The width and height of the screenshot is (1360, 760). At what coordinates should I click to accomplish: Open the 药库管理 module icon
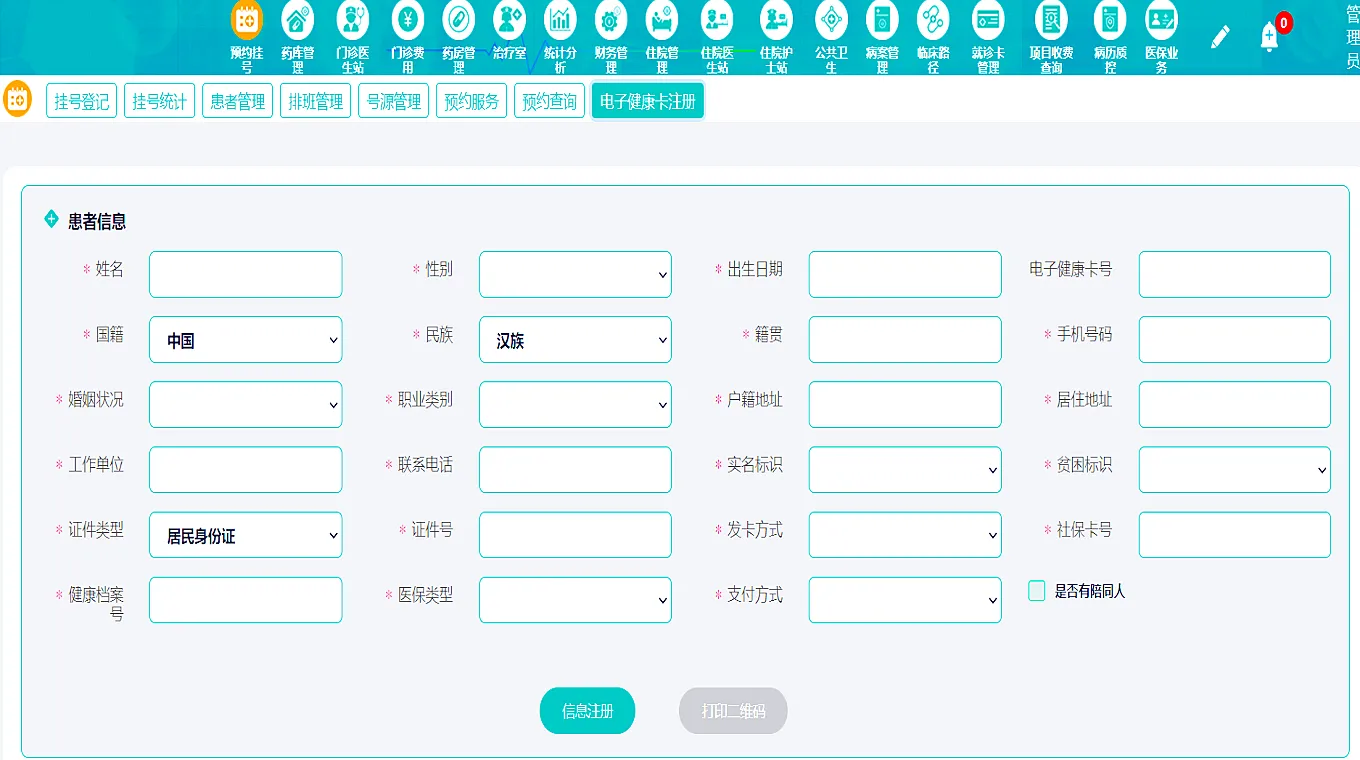298,20
